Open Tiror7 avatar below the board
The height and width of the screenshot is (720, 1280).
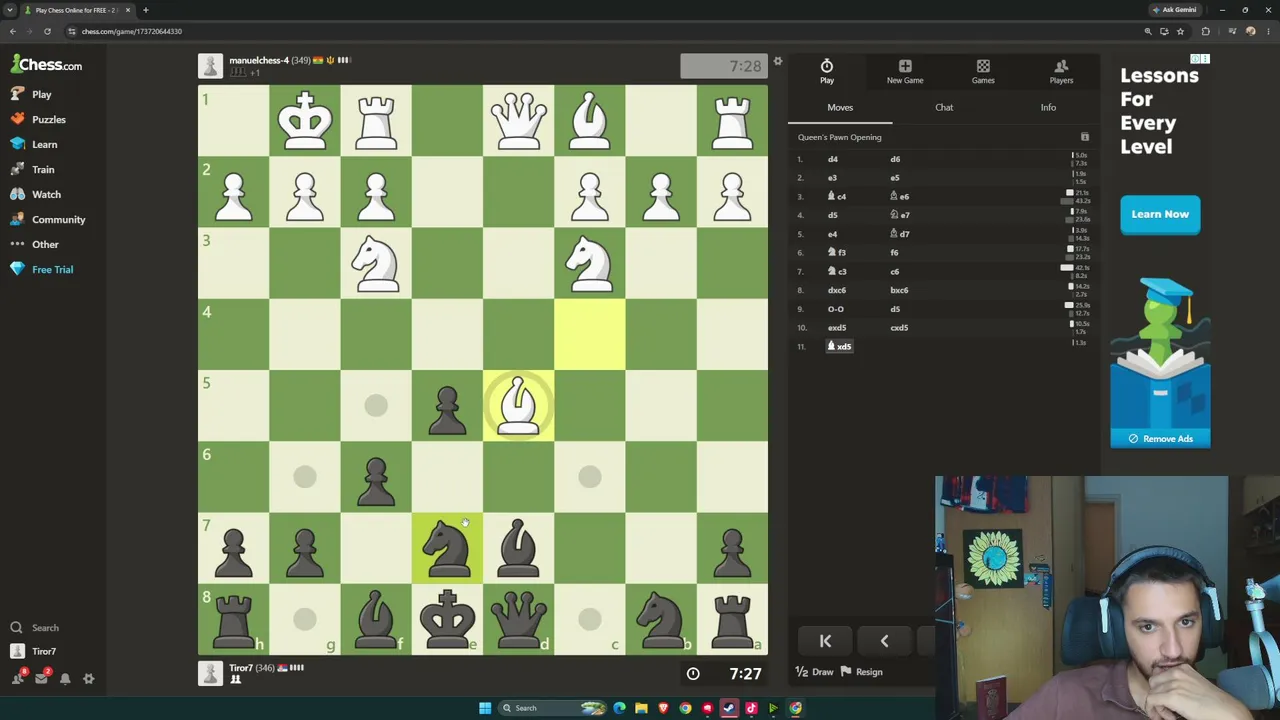pyautogui.click(x=210, y=674)
